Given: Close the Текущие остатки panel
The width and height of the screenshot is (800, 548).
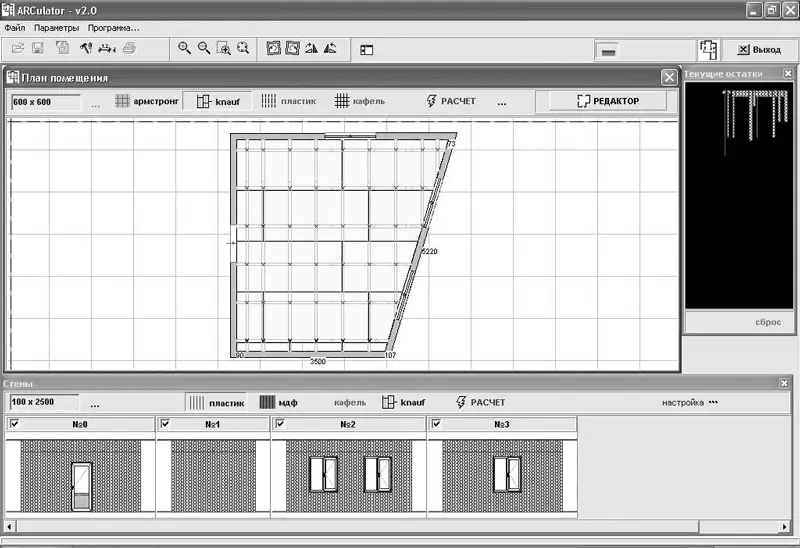Looking at the screenshot, I should click(788, 73).
